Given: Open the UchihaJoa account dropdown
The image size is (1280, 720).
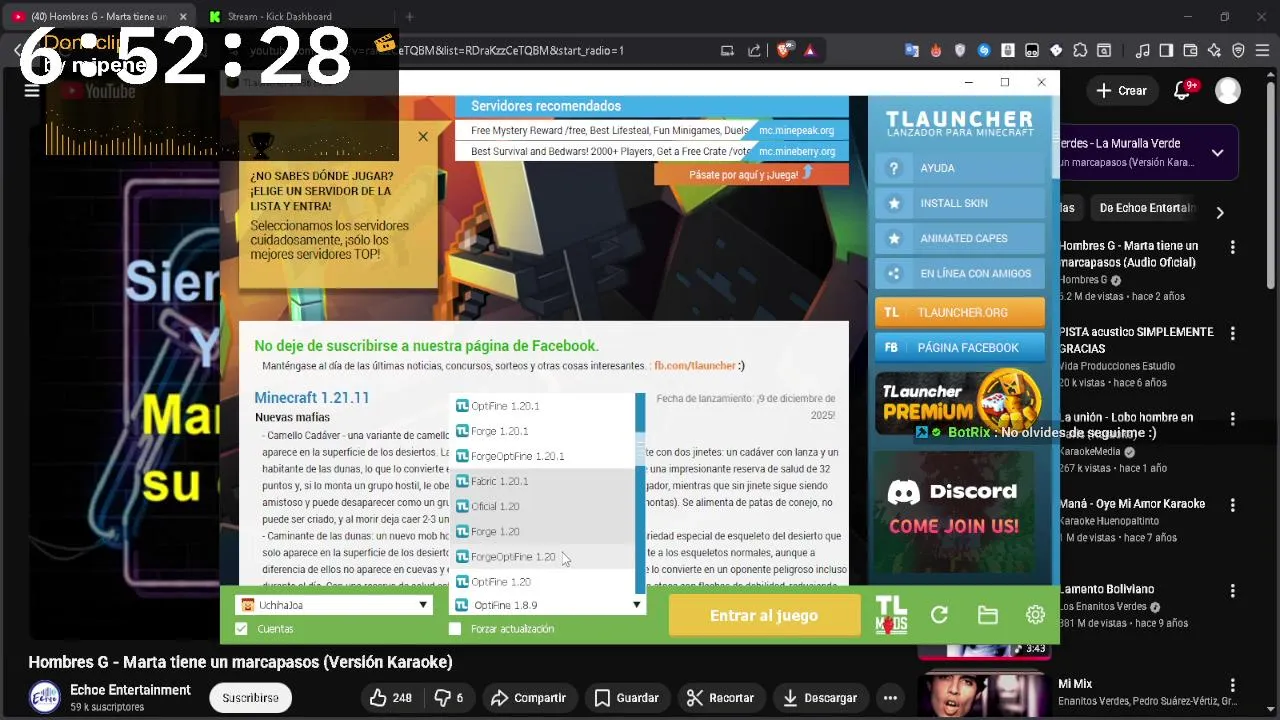Looking at the screenshot, I should [x=333, y=605].
